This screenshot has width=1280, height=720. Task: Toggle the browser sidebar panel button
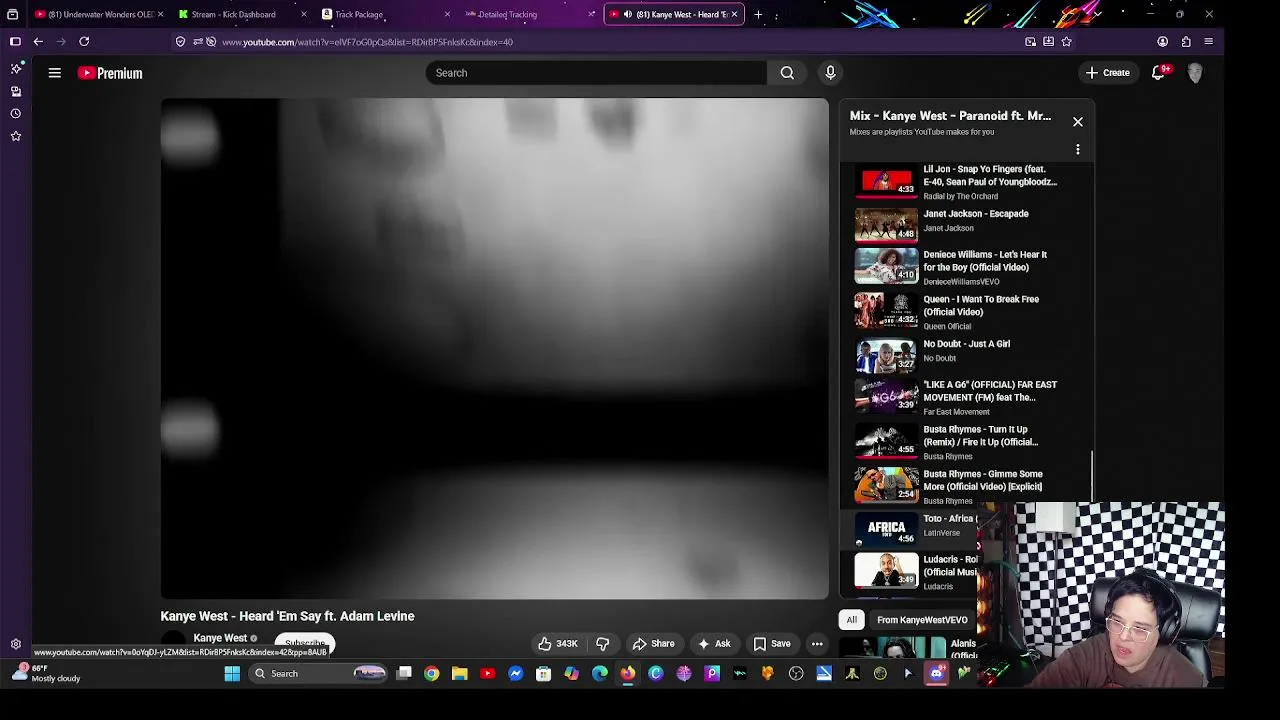click(15, 42)
